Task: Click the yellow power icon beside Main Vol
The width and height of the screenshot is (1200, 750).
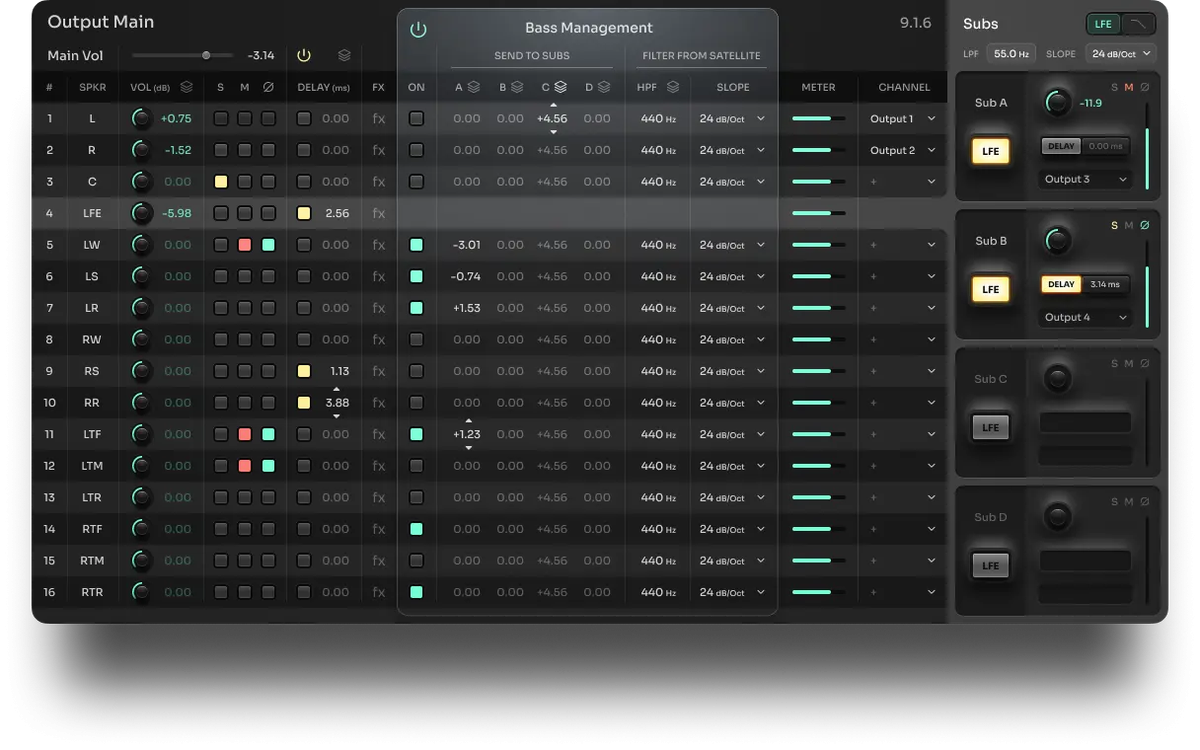Action: pos(304,56)
